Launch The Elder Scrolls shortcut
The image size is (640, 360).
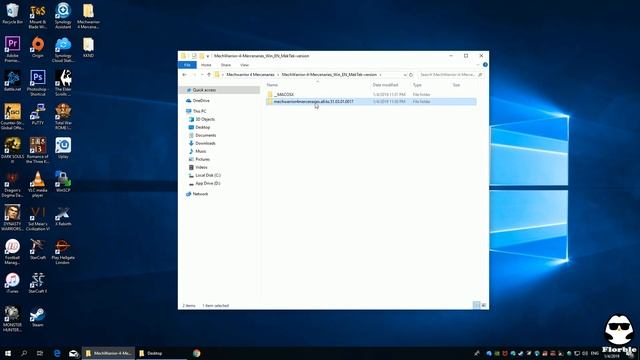(63, 83)
